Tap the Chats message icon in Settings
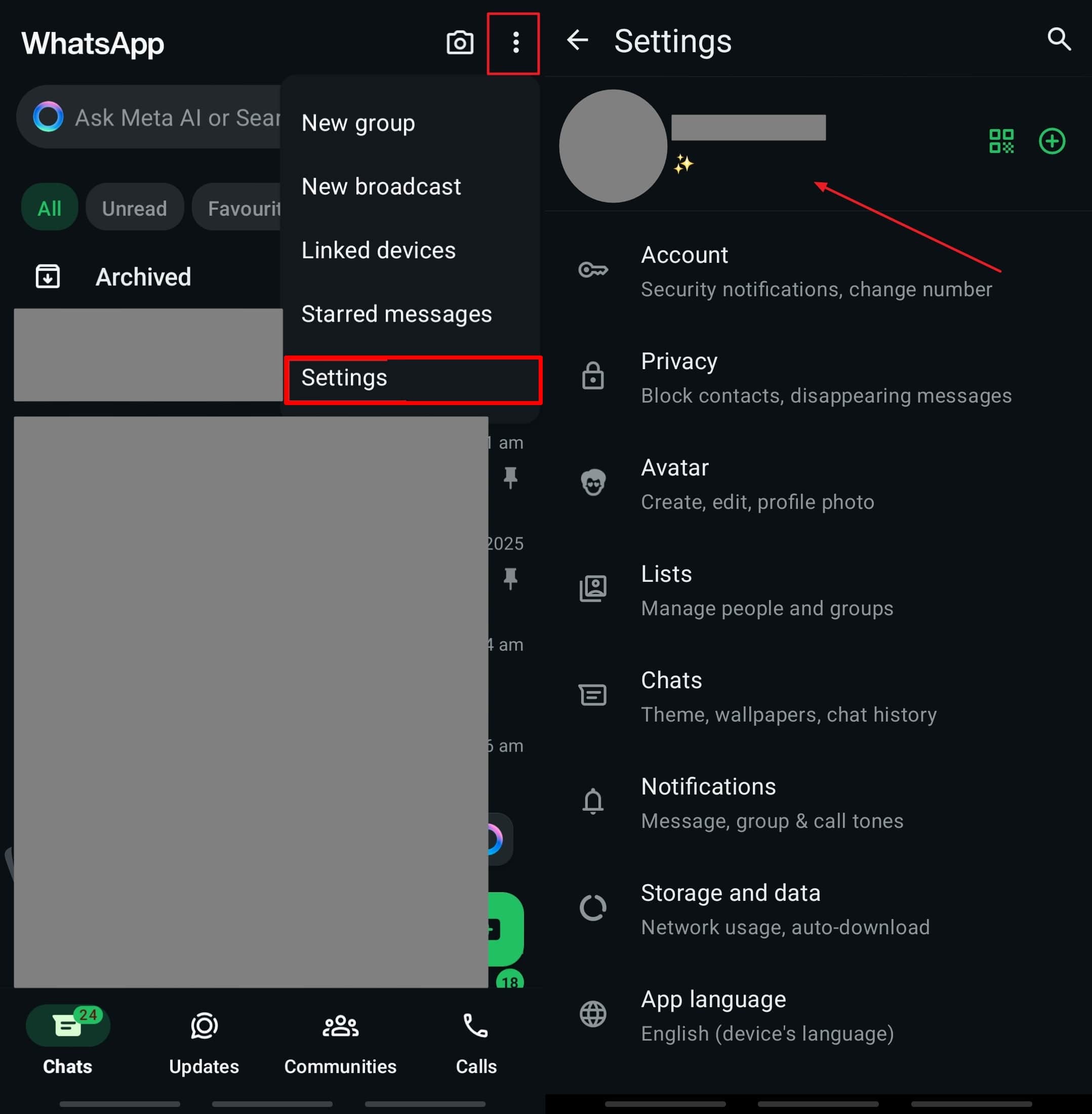Screen dimensions: 1092x1114 [593, 695]
